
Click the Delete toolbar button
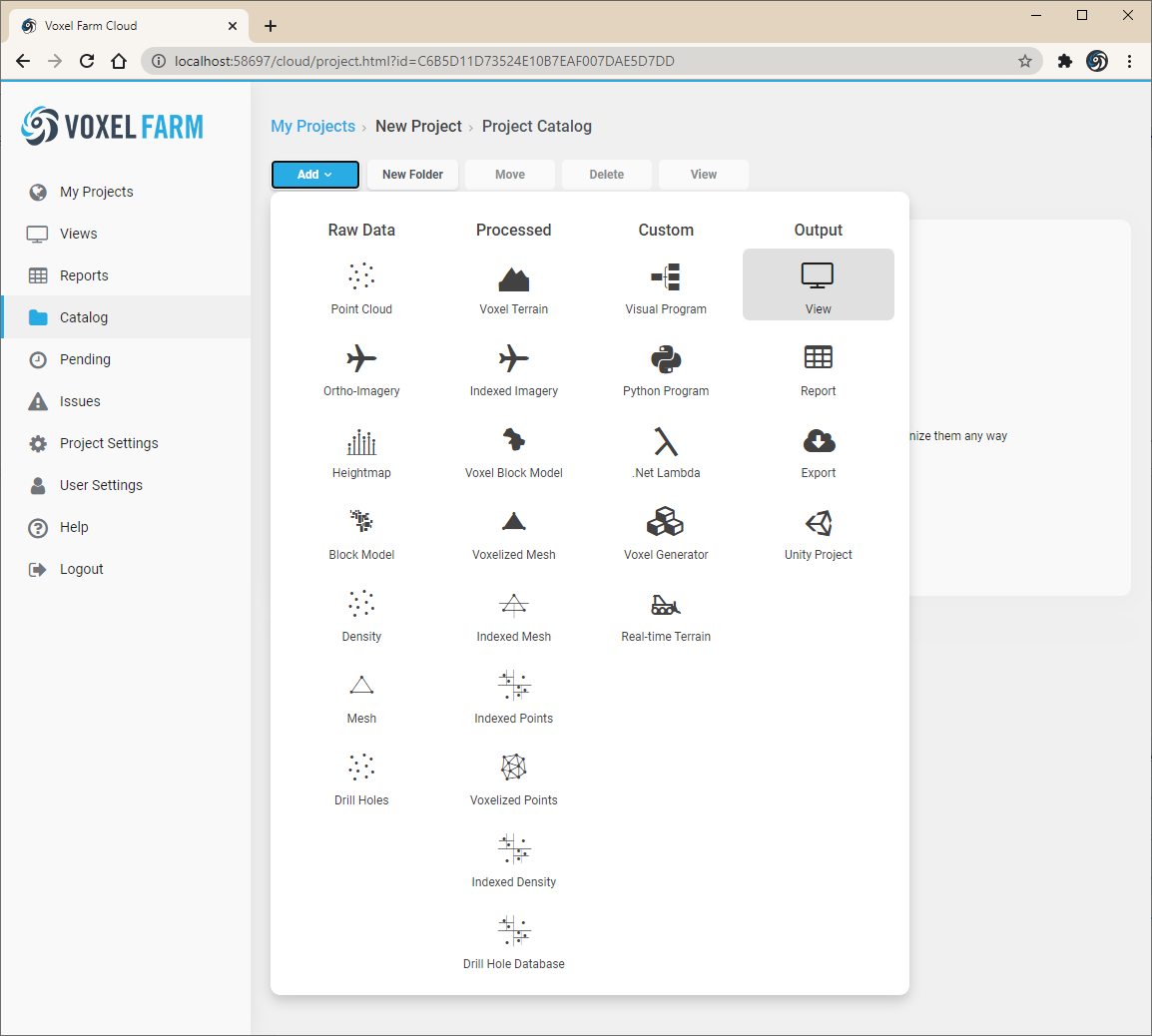coord(606,174)
